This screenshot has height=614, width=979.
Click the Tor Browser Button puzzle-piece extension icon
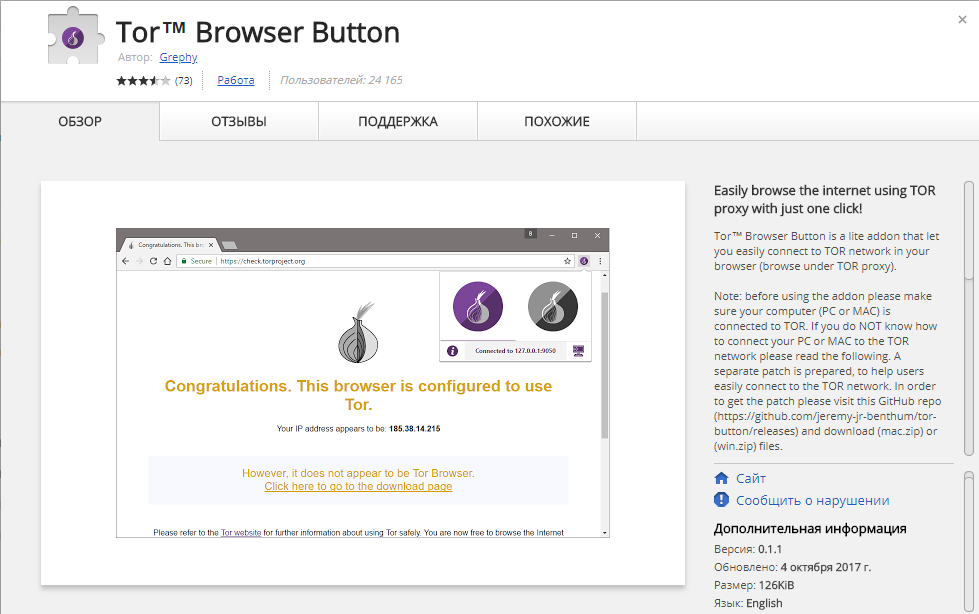pos(74,36)
